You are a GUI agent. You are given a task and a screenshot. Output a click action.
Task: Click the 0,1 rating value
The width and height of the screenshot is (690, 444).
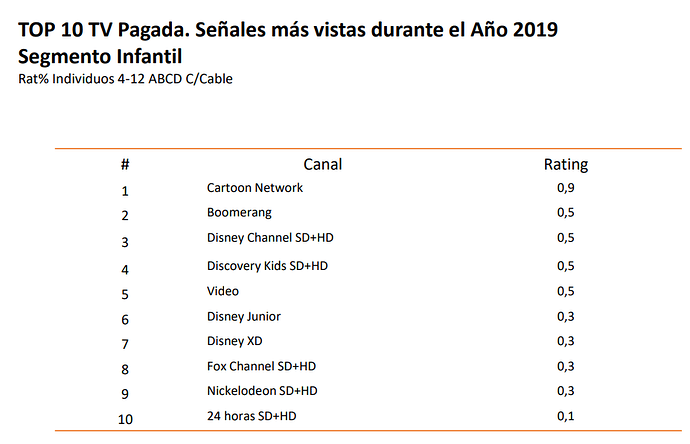pos(565,416)
